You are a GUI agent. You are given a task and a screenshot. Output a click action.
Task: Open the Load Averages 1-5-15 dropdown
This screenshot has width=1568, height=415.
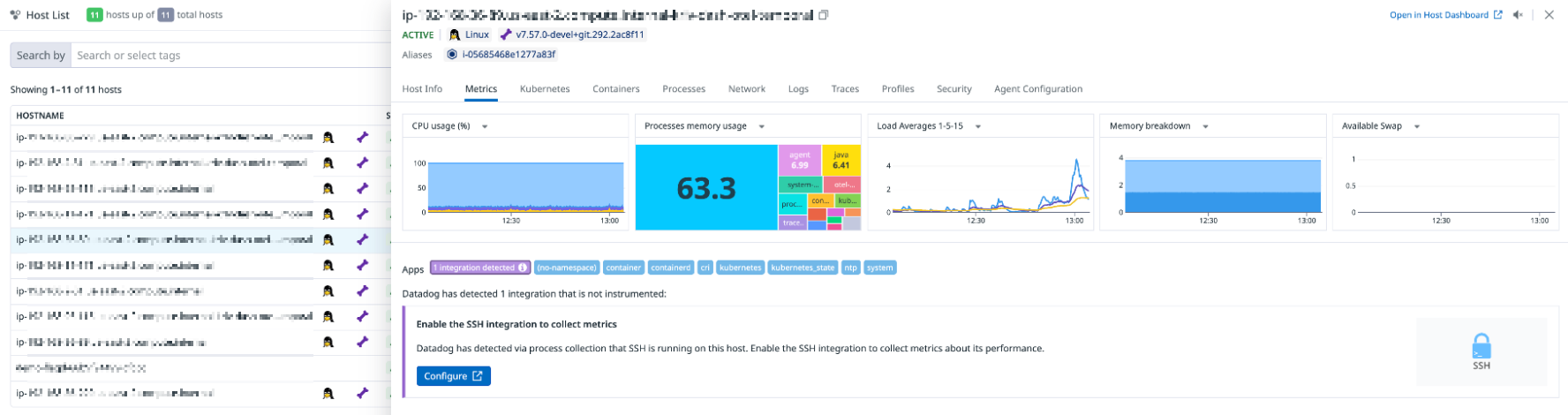978,126
